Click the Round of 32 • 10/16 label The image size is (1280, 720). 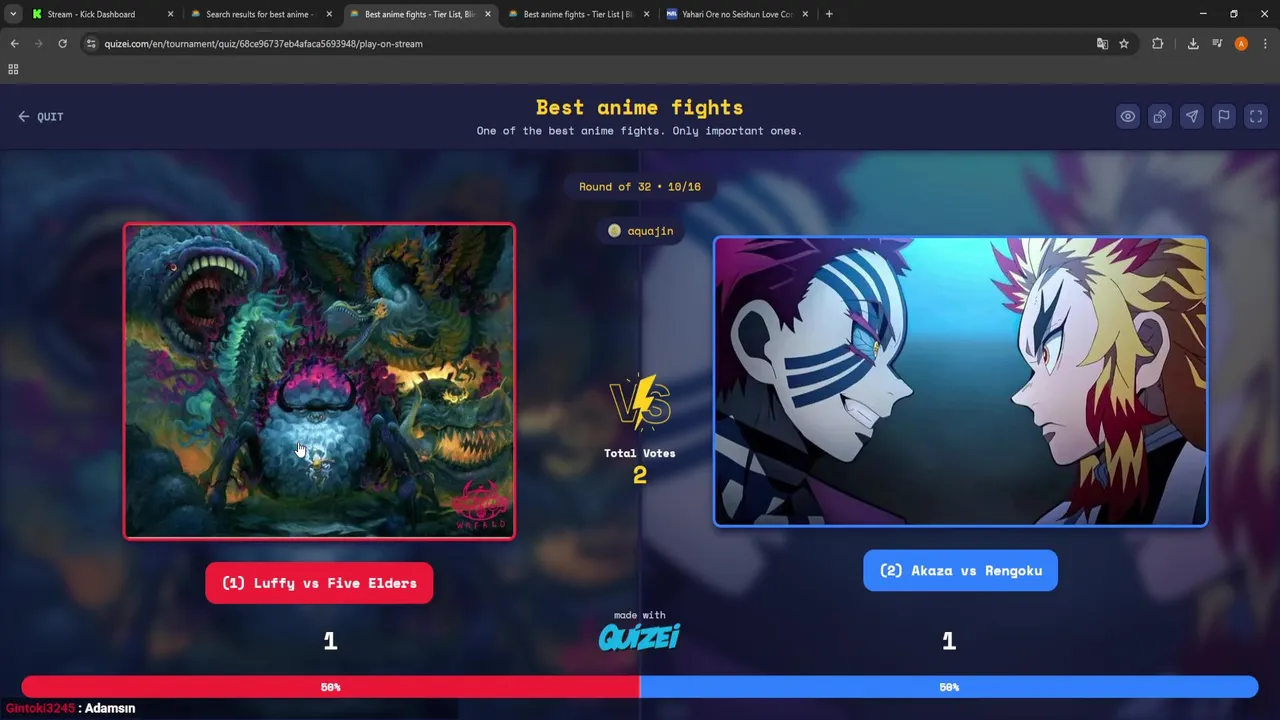[640, 187]
